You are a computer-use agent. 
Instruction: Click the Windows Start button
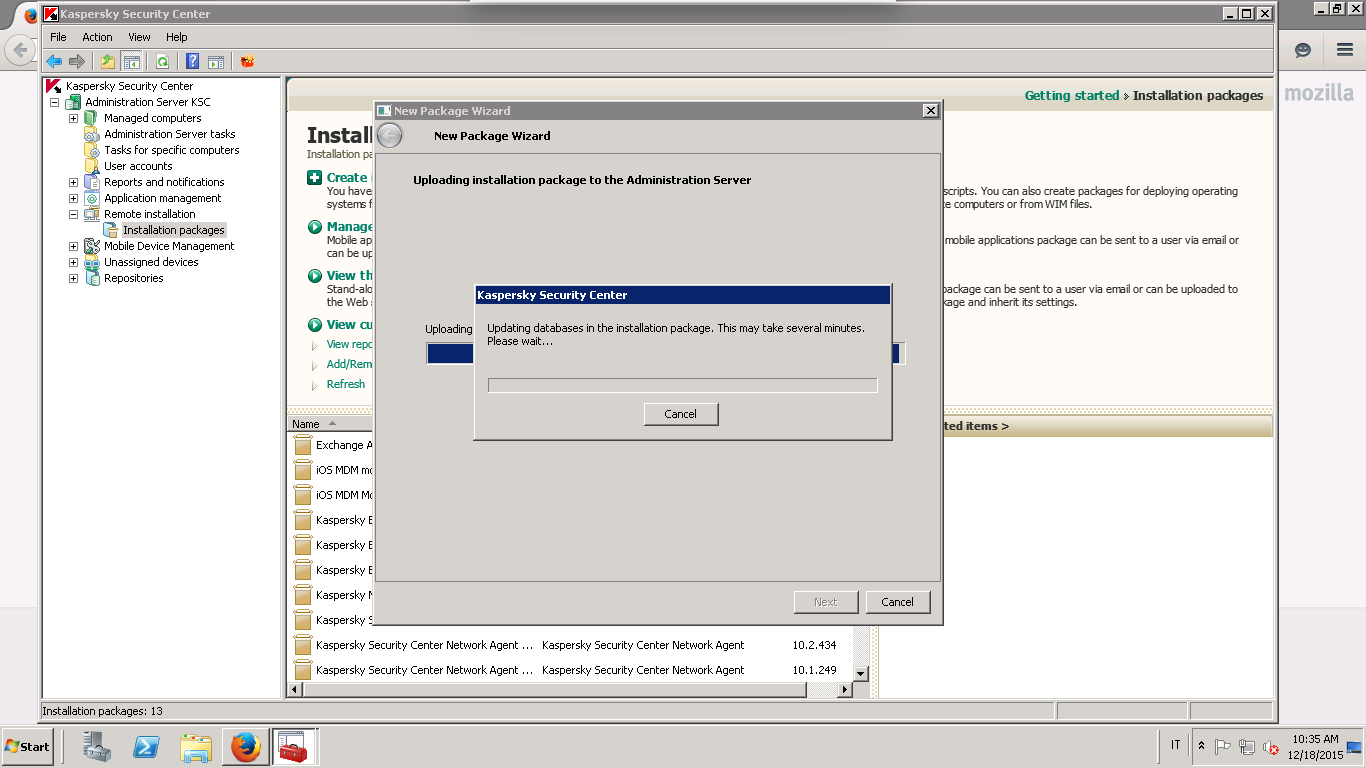click(27, 747)
